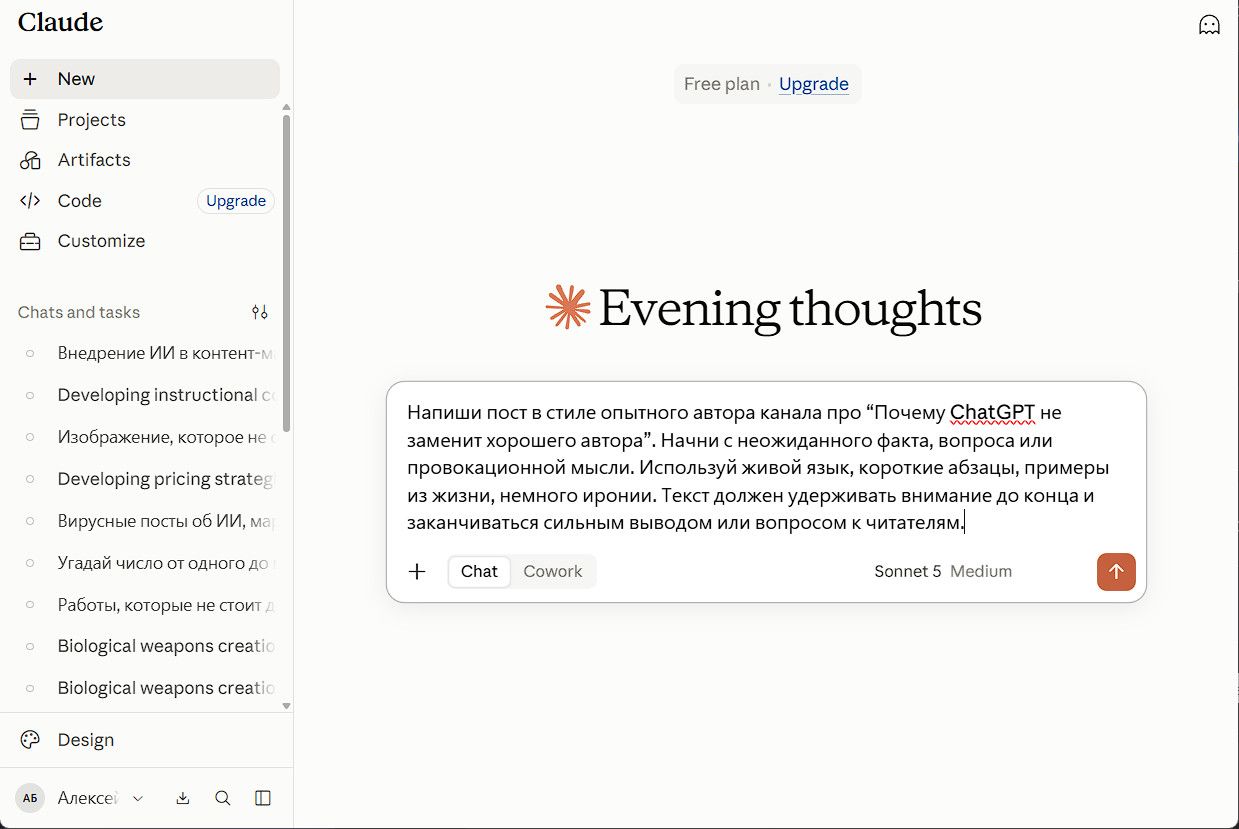Switch to Cowork mode tab
The height and width of the screenshot is (829, 1239).
(x=553, y=571)
